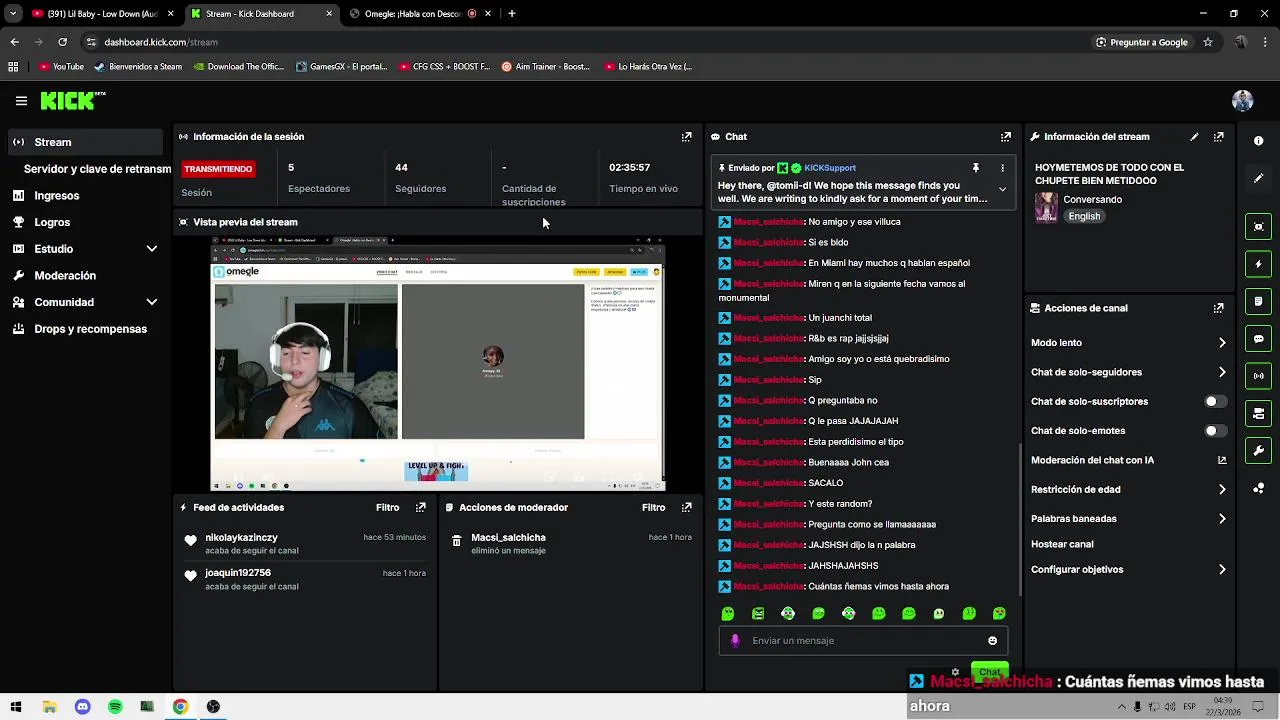Image resolution: width=1280 pixels, height=720 pixels.
Task: Open Configurar objetivos settings
Action: click(1128, 570)
